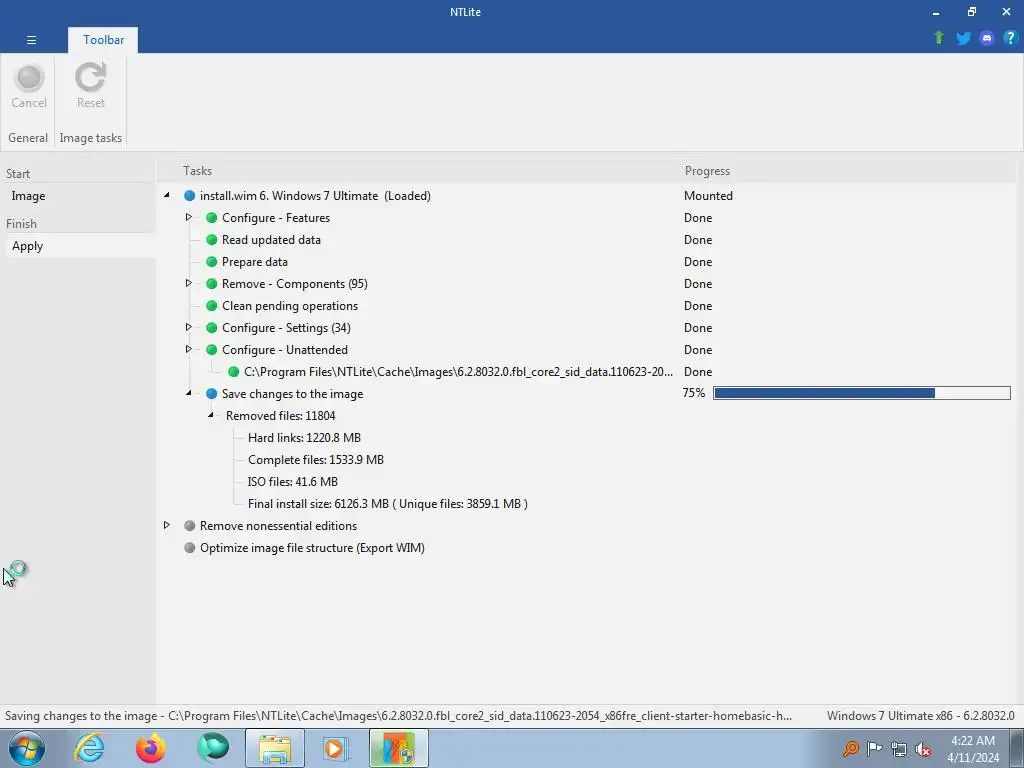Click the green globe taskbar icon
The image size is (1024, 768).
(213, 748)
